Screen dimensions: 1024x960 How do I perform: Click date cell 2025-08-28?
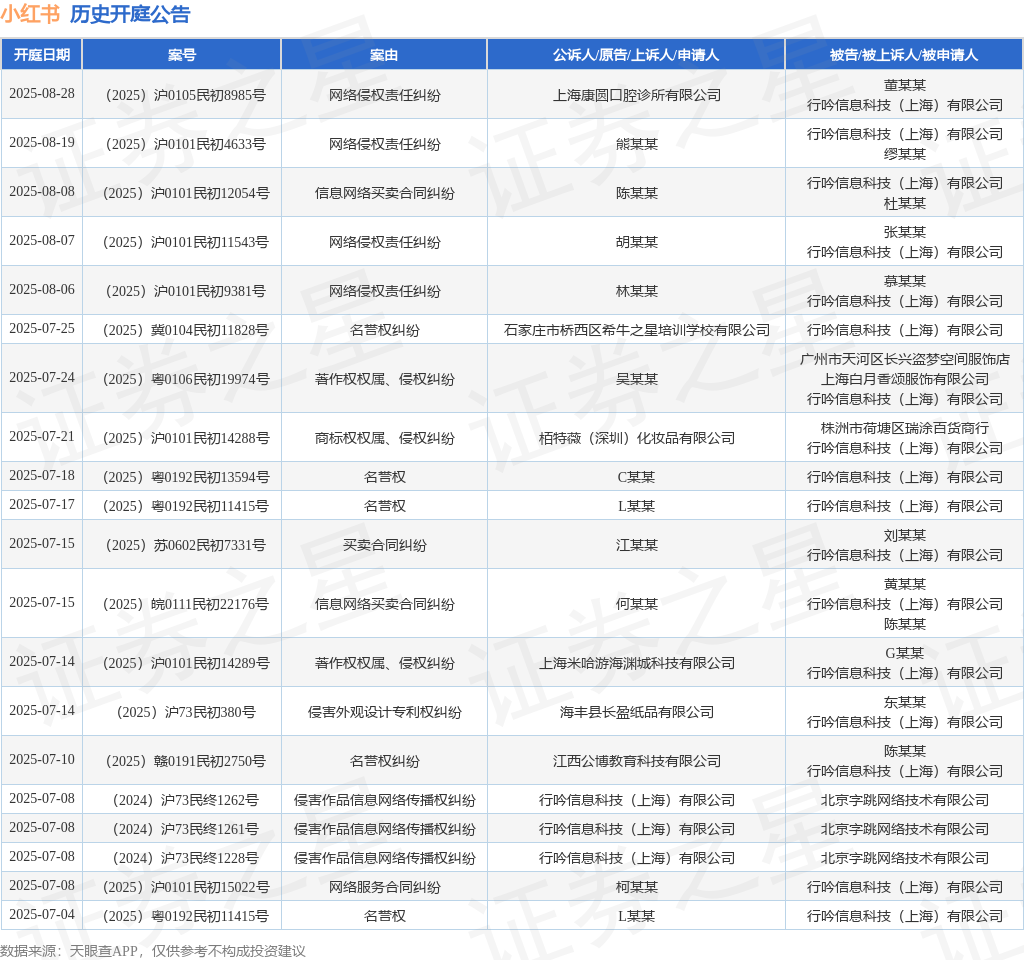[42, 93]
